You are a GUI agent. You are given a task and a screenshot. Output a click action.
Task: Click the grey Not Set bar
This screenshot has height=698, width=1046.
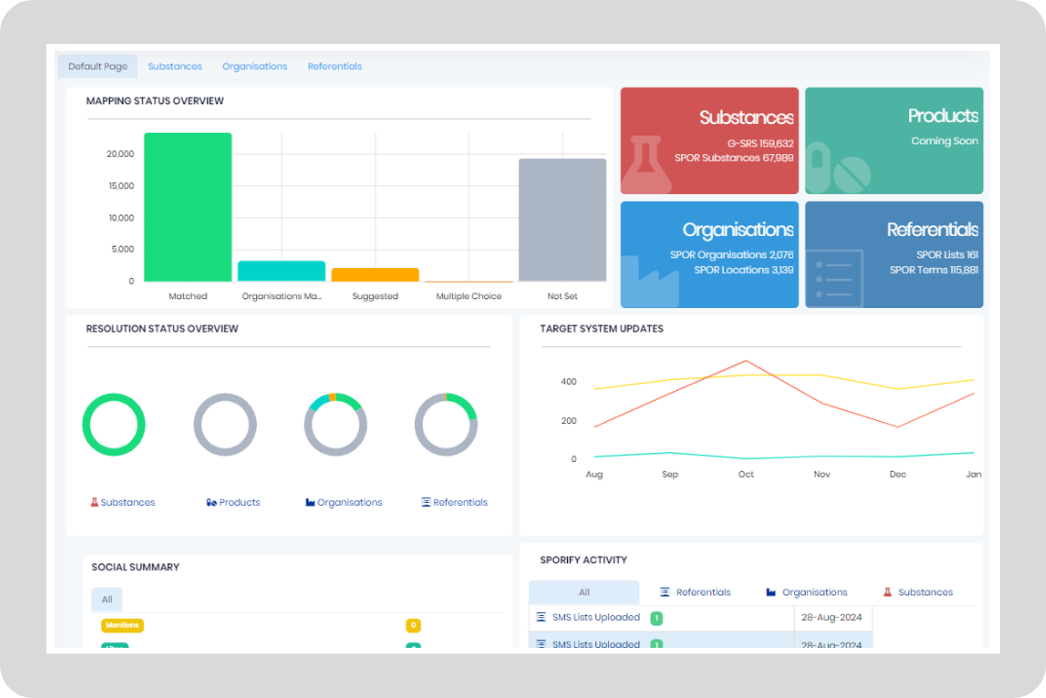pos(562,220)
